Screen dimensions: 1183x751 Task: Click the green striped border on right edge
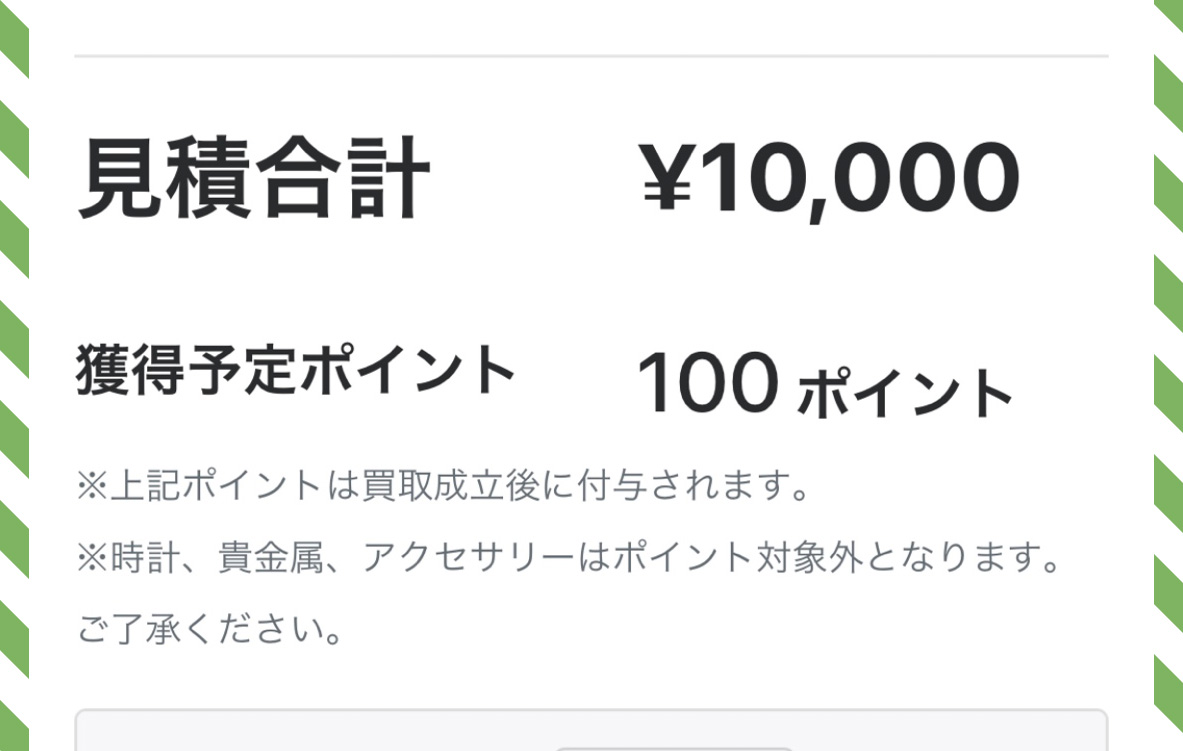[x=1169, y=375]
